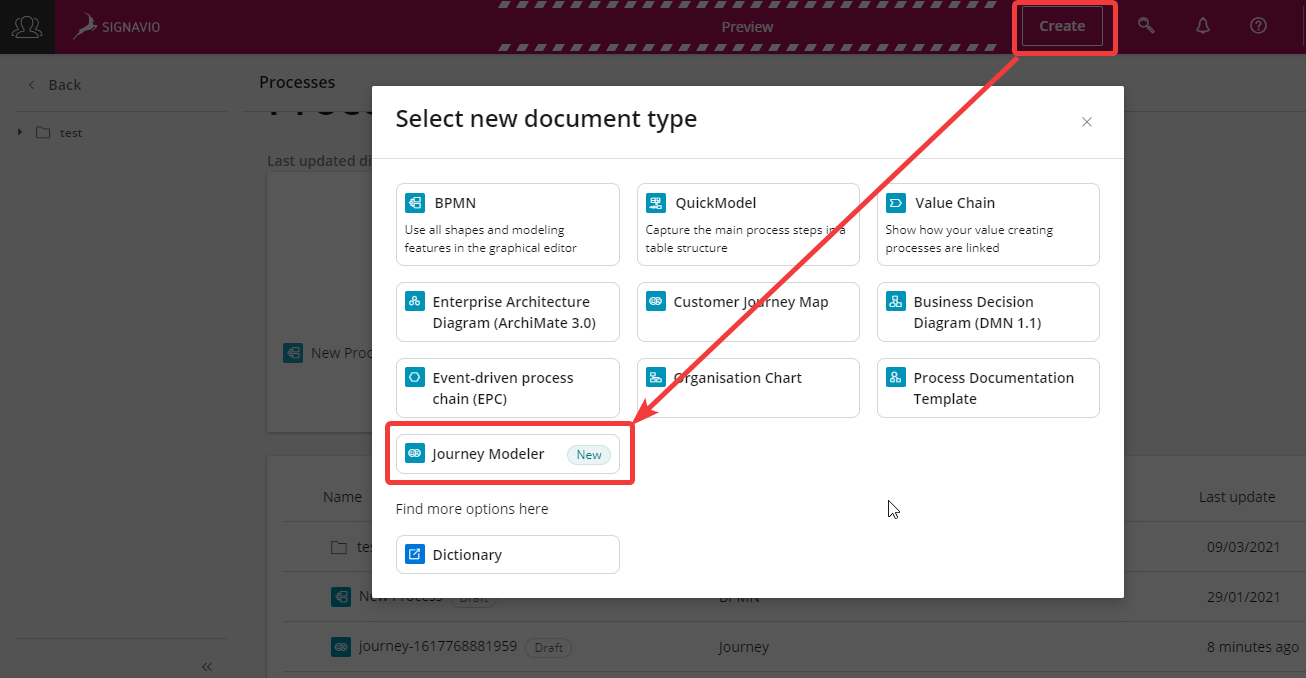Choose Business Decision Diagram (DMN 1.1) label
1306x678 pixels.
(x=977, y=312)
